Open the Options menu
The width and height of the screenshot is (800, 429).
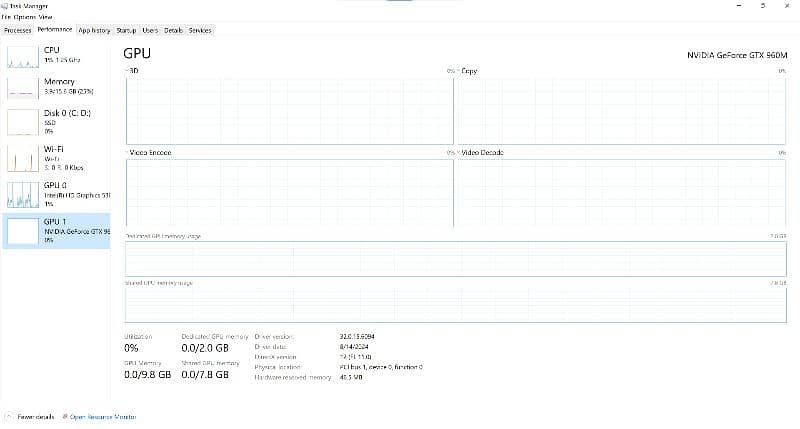(x=23, y=17)
